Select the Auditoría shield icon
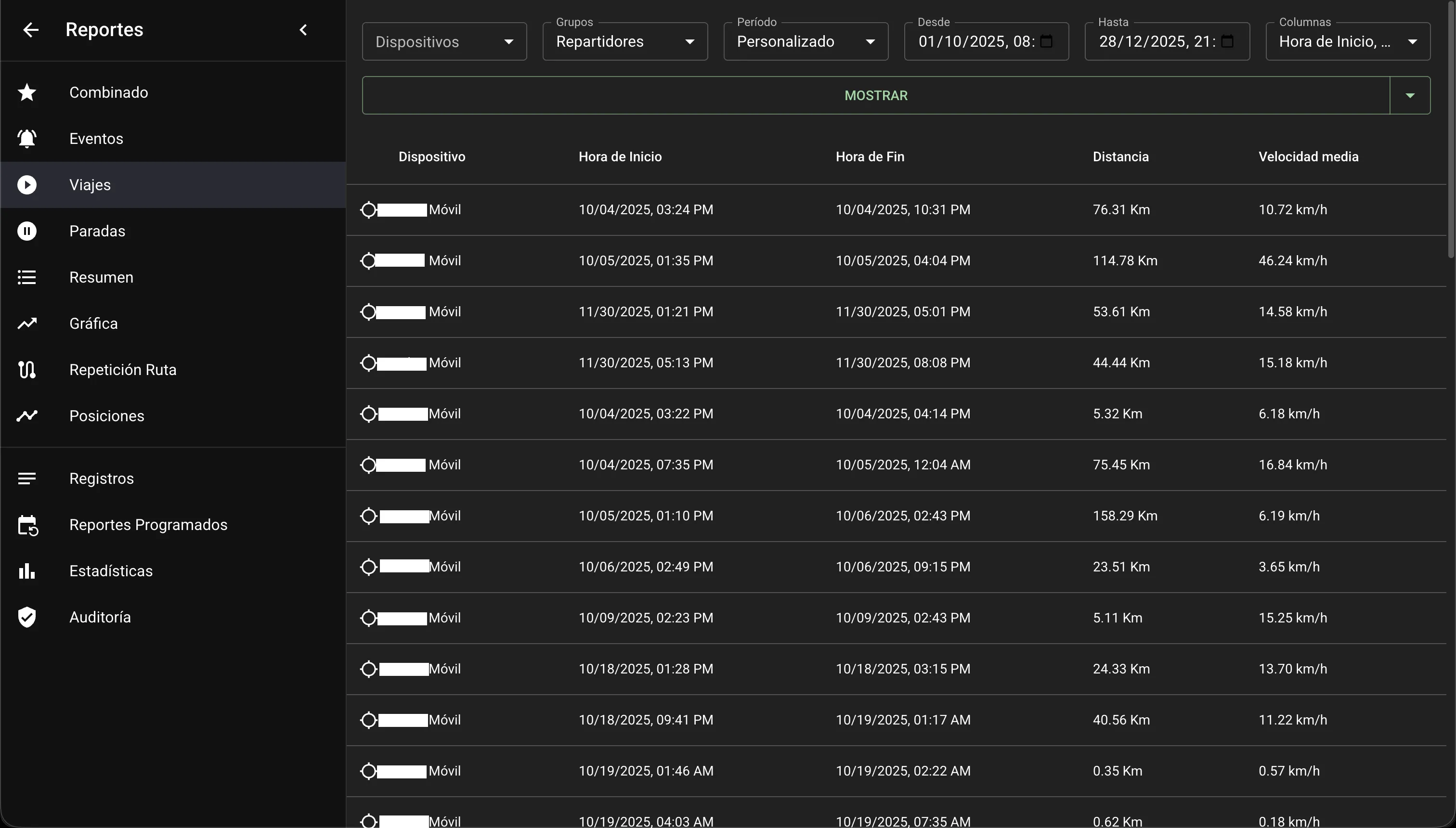This screenshot has height=828, width=1456. [x=27, y=617]
